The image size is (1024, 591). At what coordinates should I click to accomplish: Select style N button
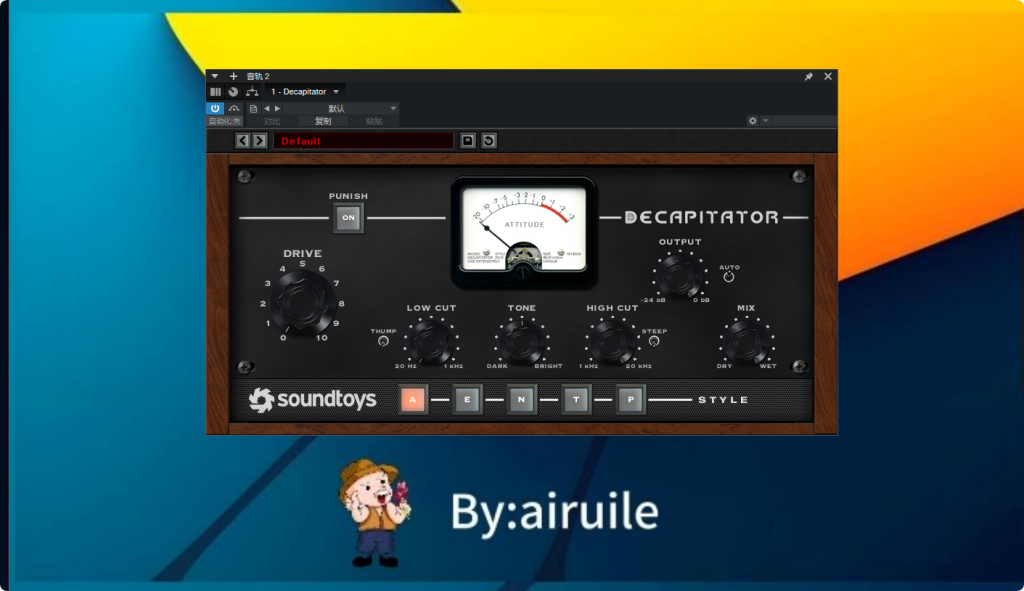pyautogui.click(x=521, y=400)
